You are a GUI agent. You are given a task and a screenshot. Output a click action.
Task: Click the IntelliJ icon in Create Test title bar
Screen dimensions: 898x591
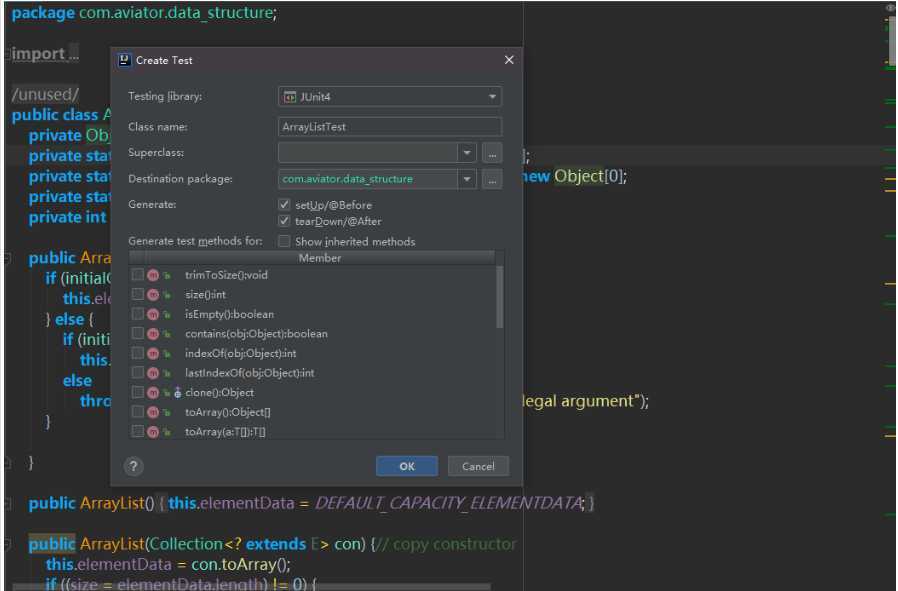[x=124, y=60]
